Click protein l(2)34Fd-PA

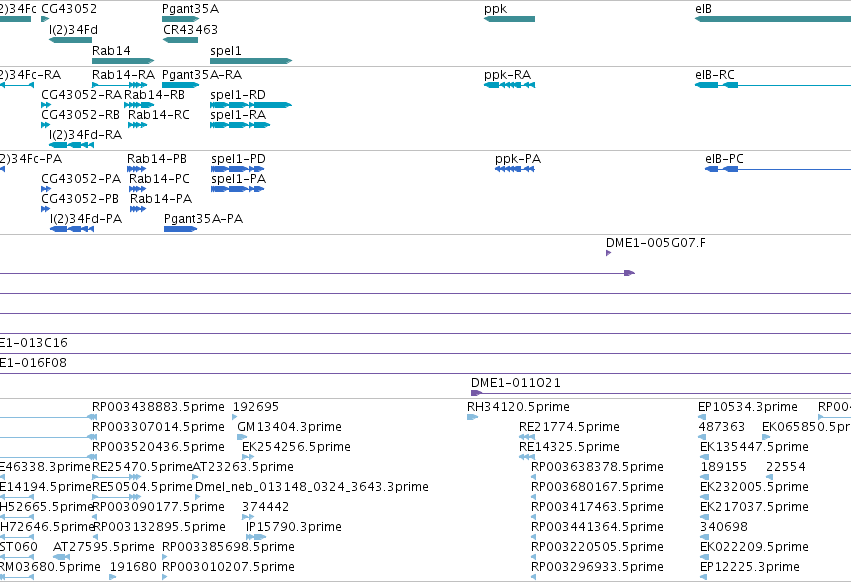coord(72,229)
